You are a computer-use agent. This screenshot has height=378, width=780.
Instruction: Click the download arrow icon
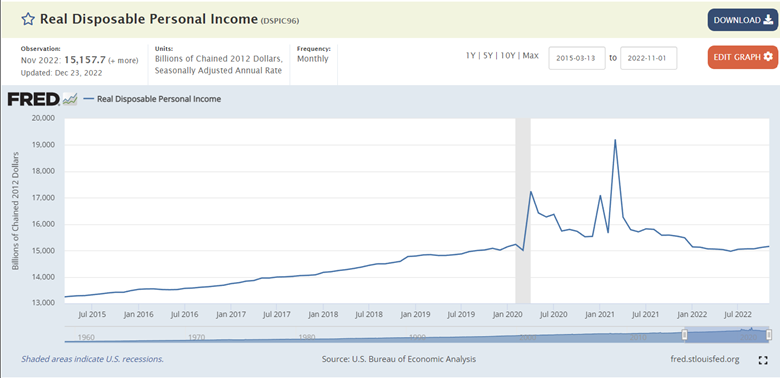[x=768, y=20]
